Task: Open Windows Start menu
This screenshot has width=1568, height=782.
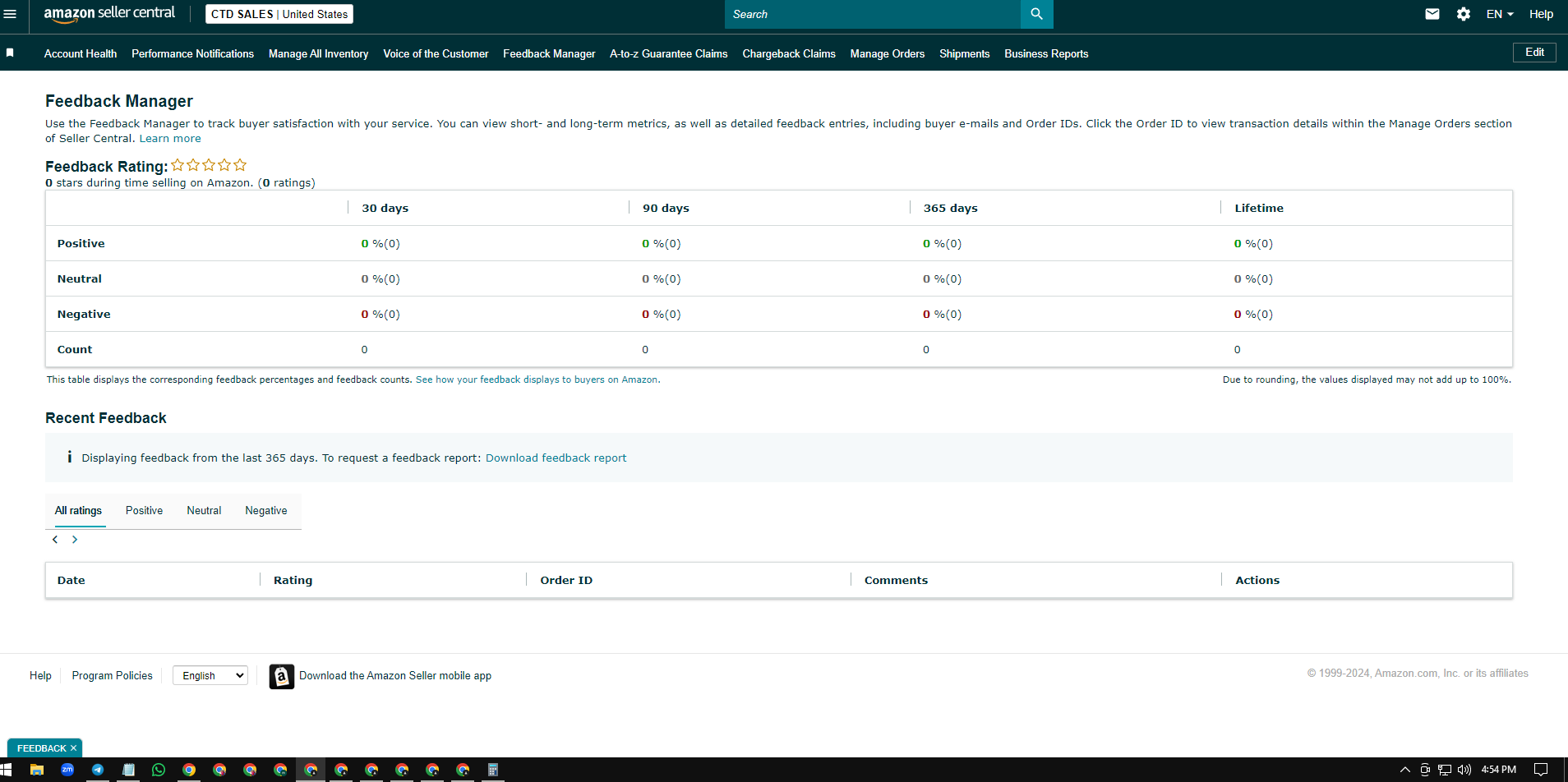Action: coord(7,770)
